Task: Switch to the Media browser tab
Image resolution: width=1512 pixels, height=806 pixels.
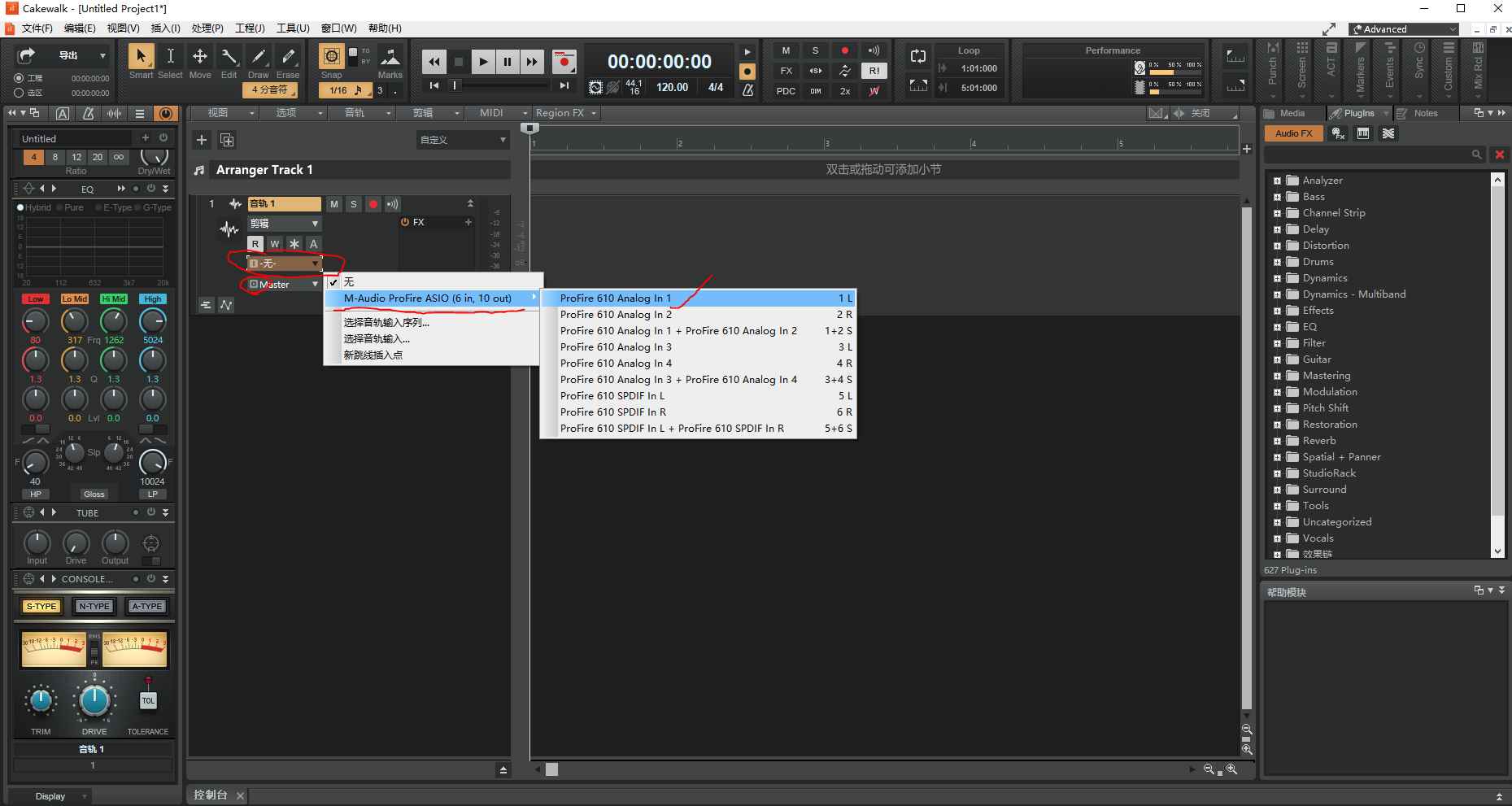Action: [1292, 113]
